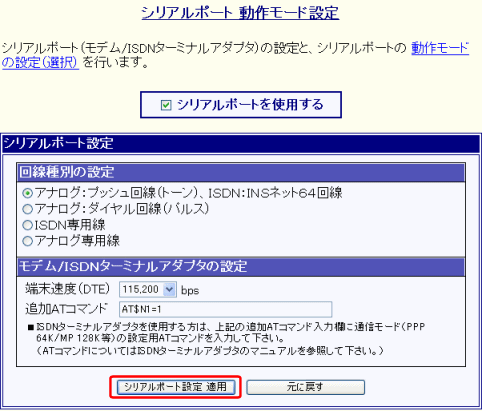Click the 回線種別の設定 section header

coord(241,172)
